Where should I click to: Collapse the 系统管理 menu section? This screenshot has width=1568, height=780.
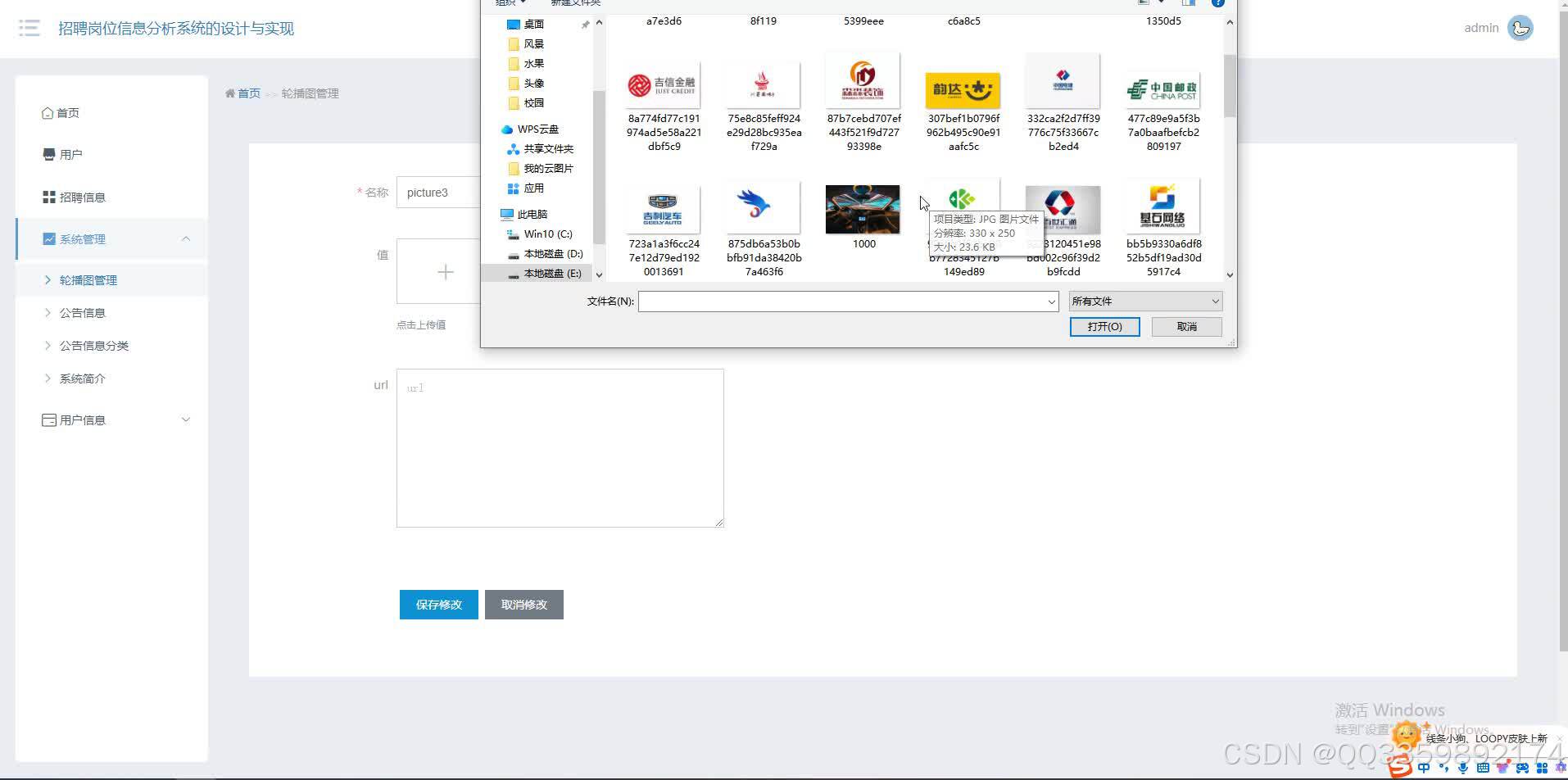(x=111, y=239)
